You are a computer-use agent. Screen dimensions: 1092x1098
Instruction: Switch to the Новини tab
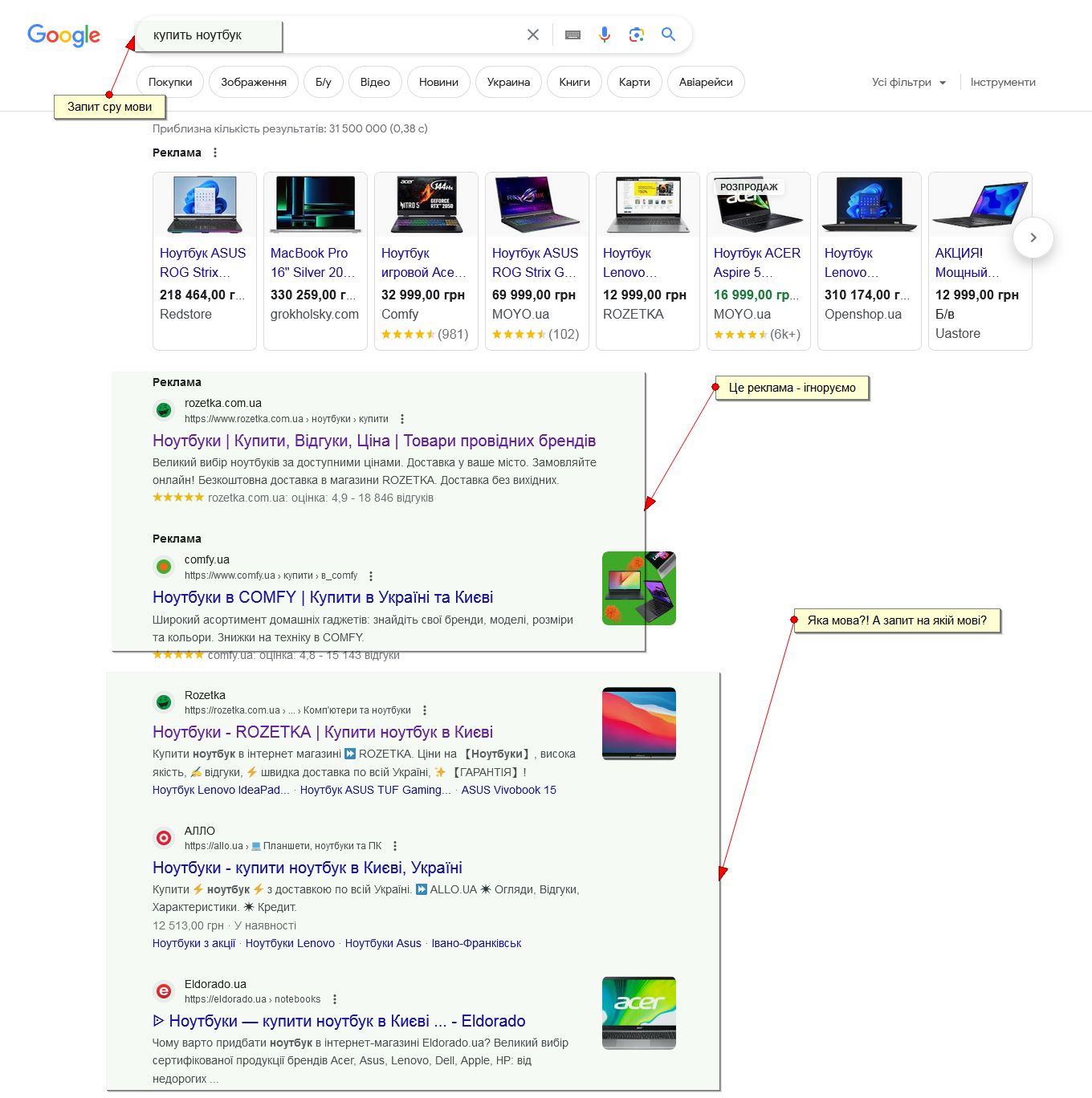tap(438, 82)
